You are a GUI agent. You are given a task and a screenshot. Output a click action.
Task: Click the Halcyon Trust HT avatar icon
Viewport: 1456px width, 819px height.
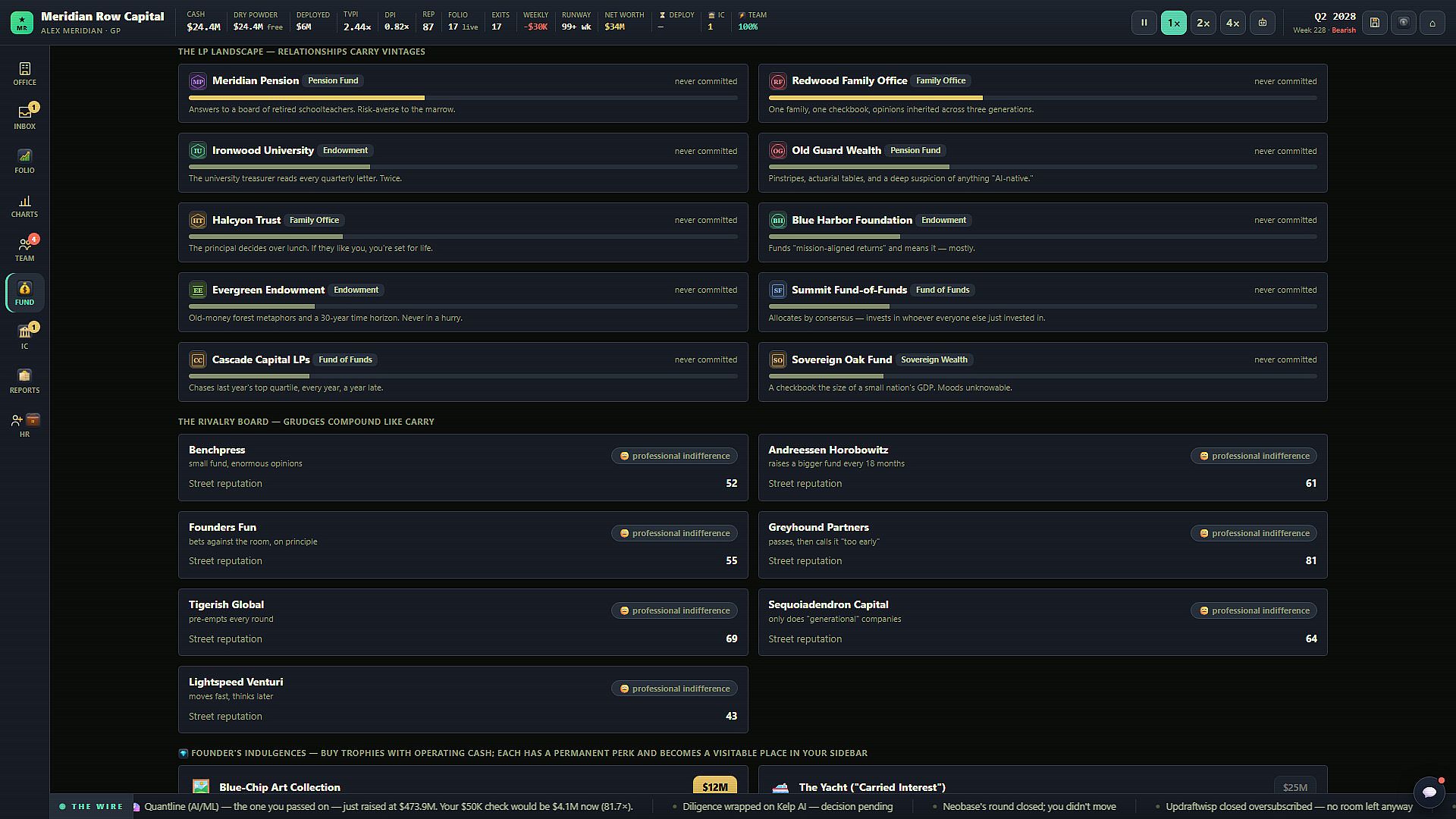(x=198, y=221)
